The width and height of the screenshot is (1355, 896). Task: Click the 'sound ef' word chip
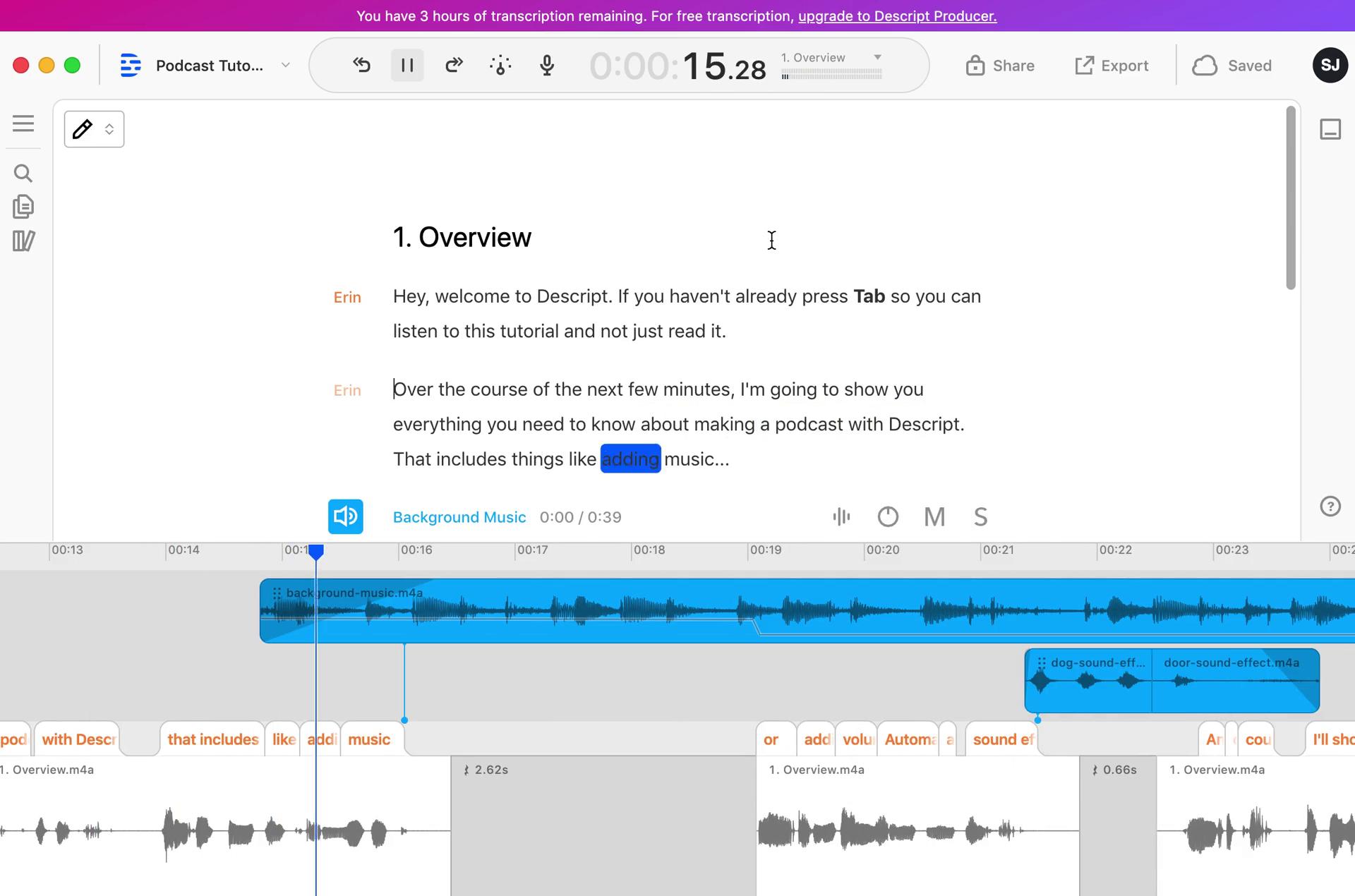point(1003,739)
